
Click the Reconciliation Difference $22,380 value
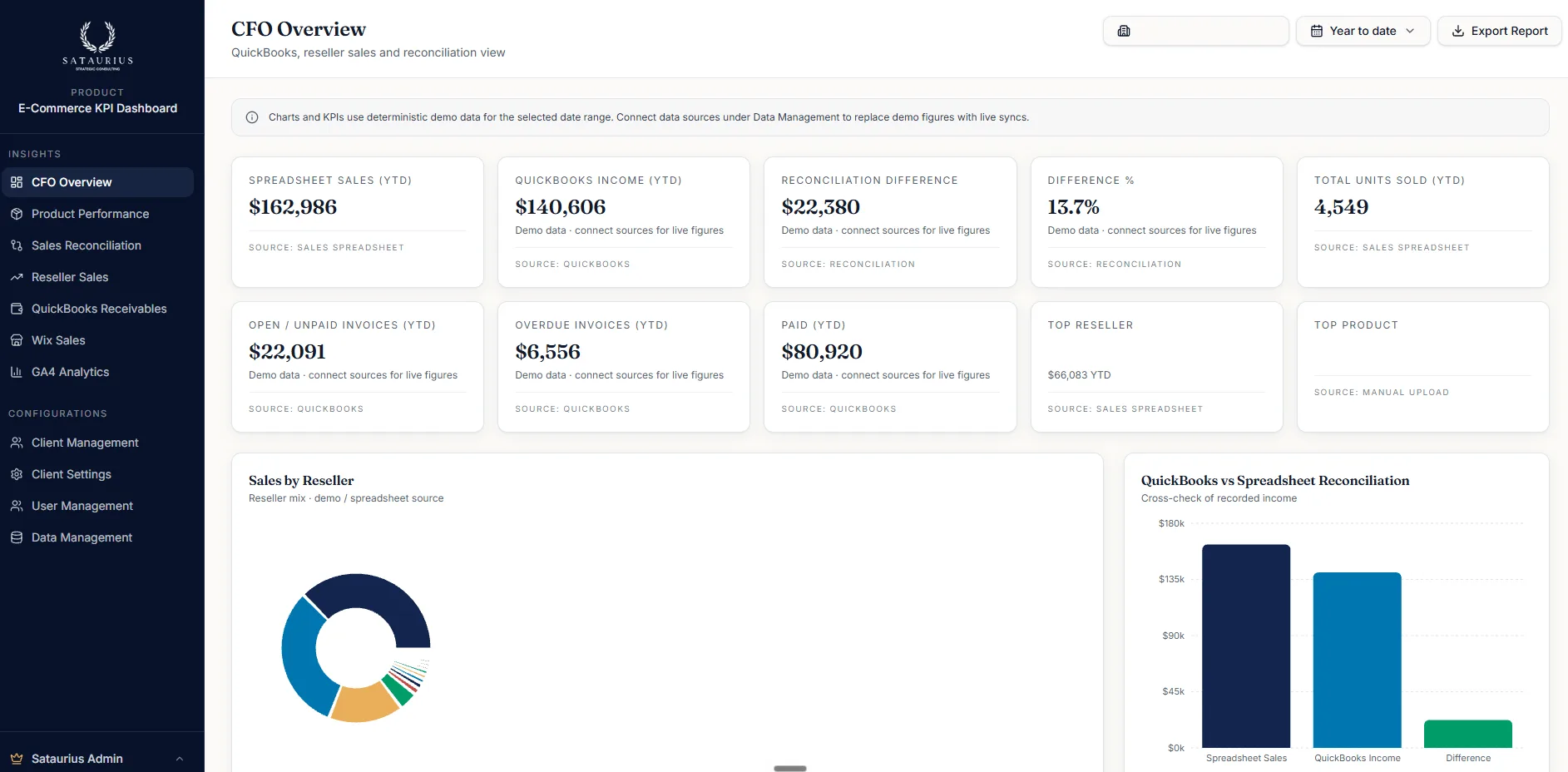tap(820, 206)
